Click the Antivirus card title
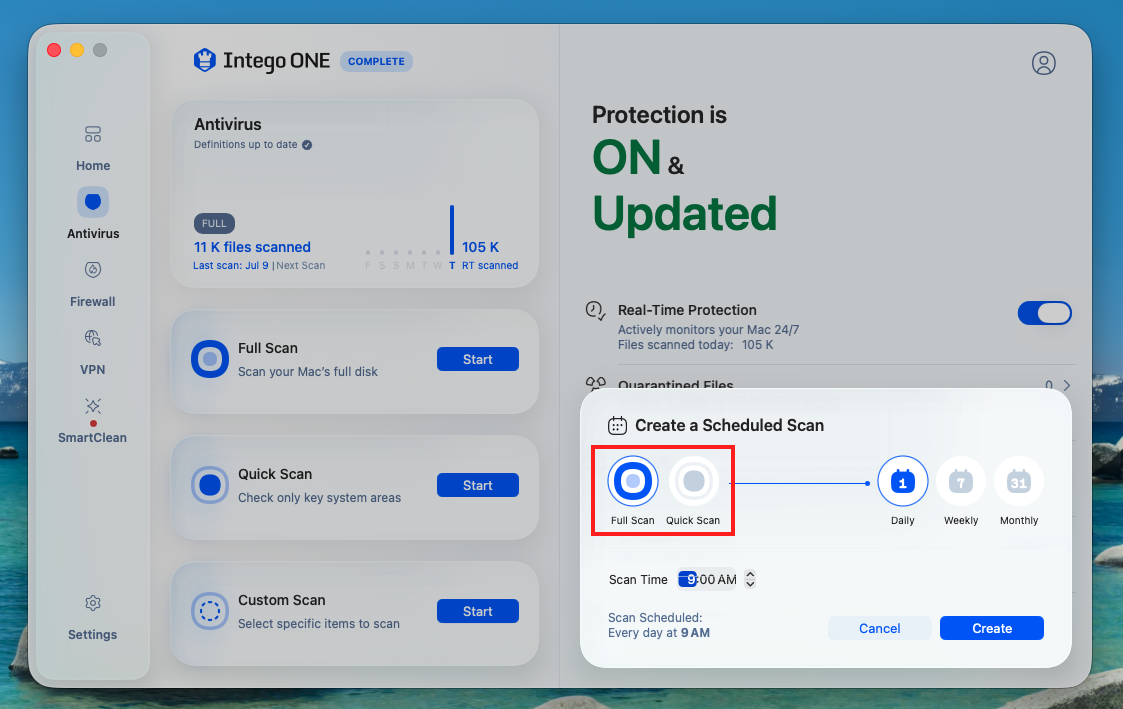This screenshot has width=1123, height=709. coord(228,124)
